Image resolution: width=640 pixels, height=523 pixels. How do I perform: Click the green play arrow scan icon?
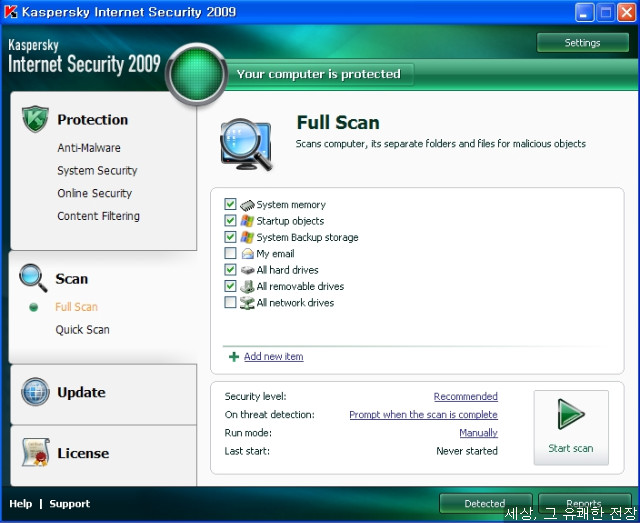[x=571, y=414]
